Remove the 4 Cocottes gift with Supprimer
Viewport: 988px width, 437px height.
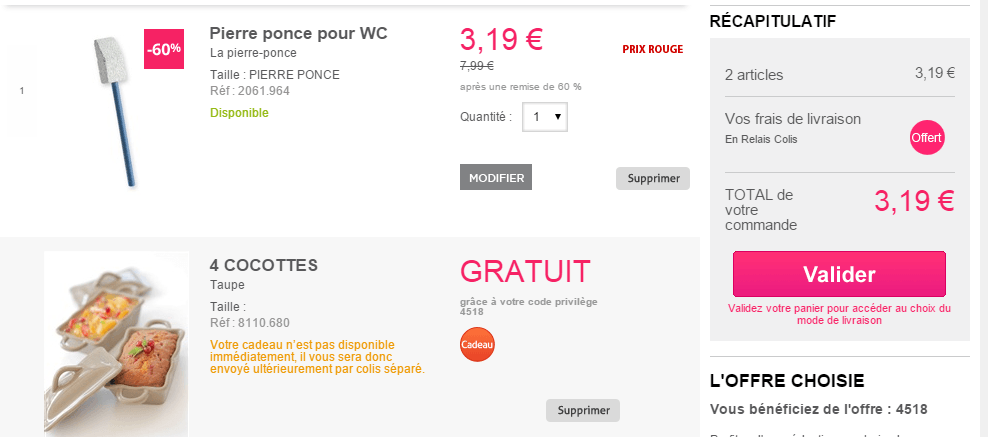(583, 410)
